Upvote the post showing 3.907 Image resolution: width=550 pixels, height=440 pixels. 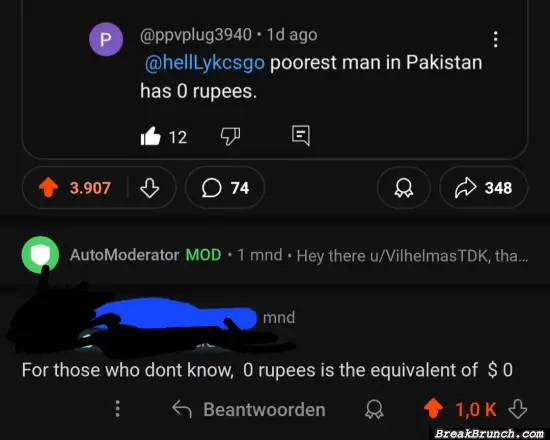coord(48,187)
